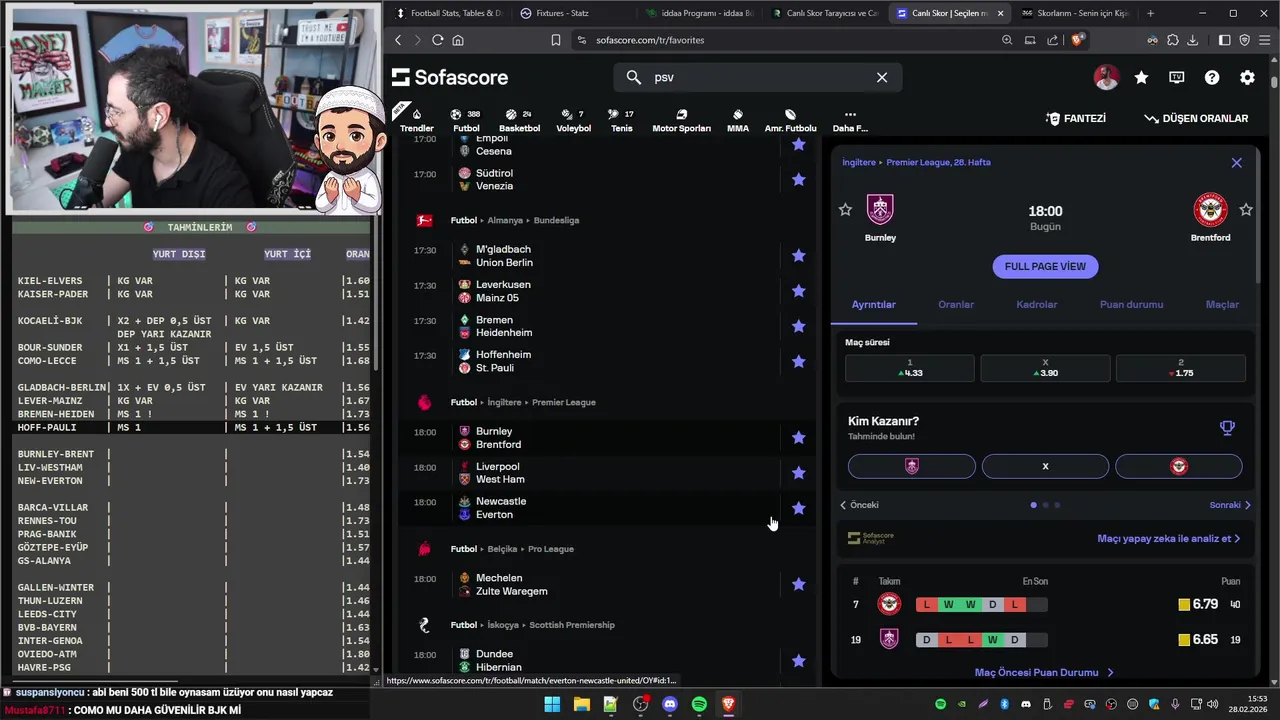Image resolution: width=1280 pixels, height=720 pixels.
Task: Go to browser home page
Action: point(458,40)
